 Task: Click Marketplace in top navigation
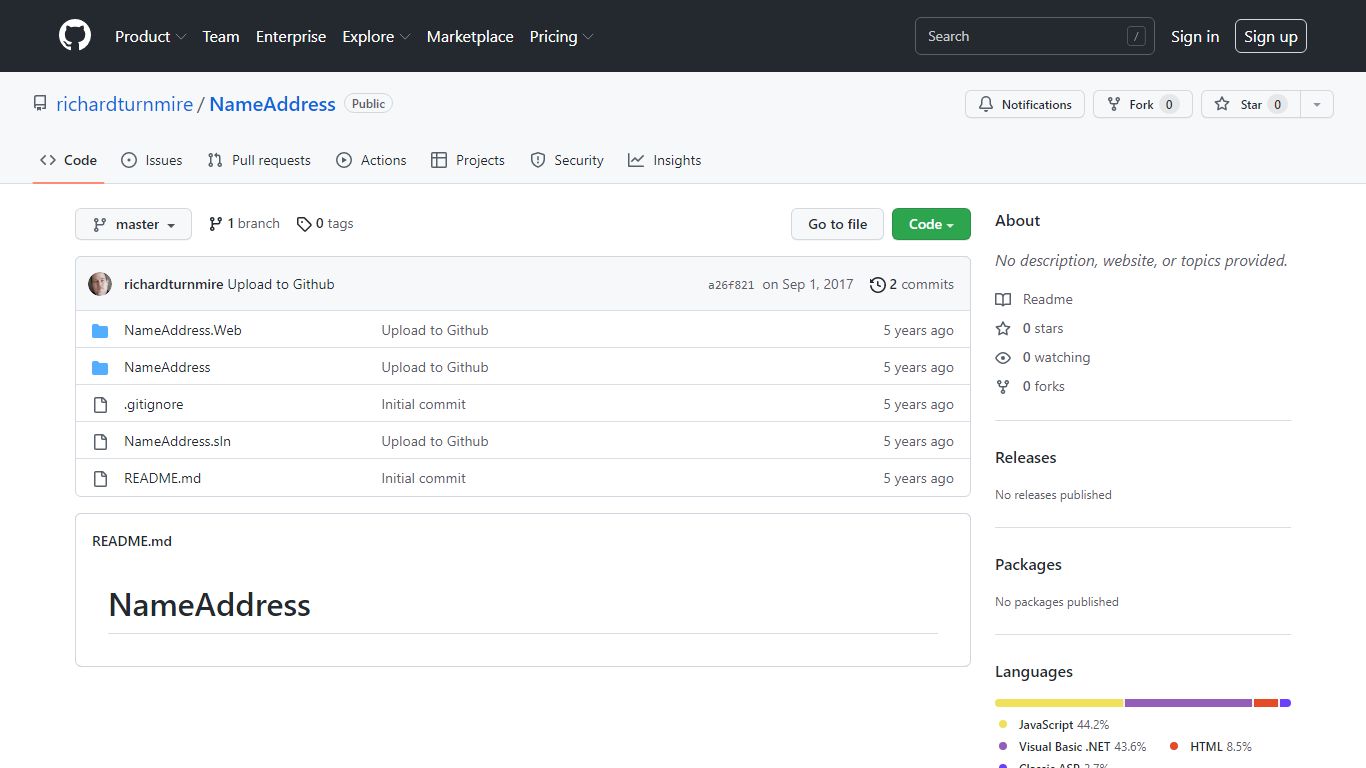[x=470, y=36]
